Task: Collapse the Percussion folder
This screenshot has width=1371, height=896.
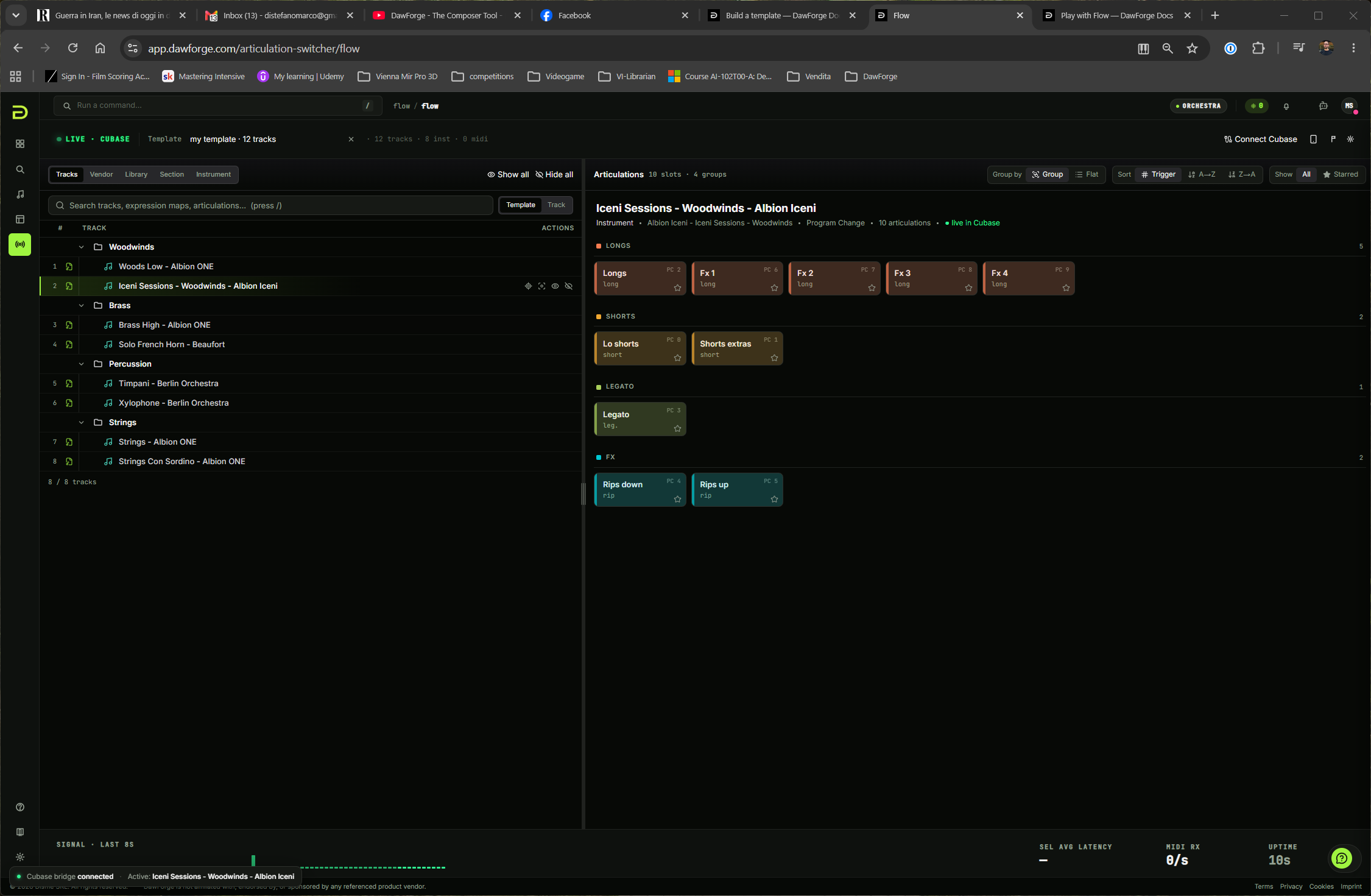Action: [81, 364]
